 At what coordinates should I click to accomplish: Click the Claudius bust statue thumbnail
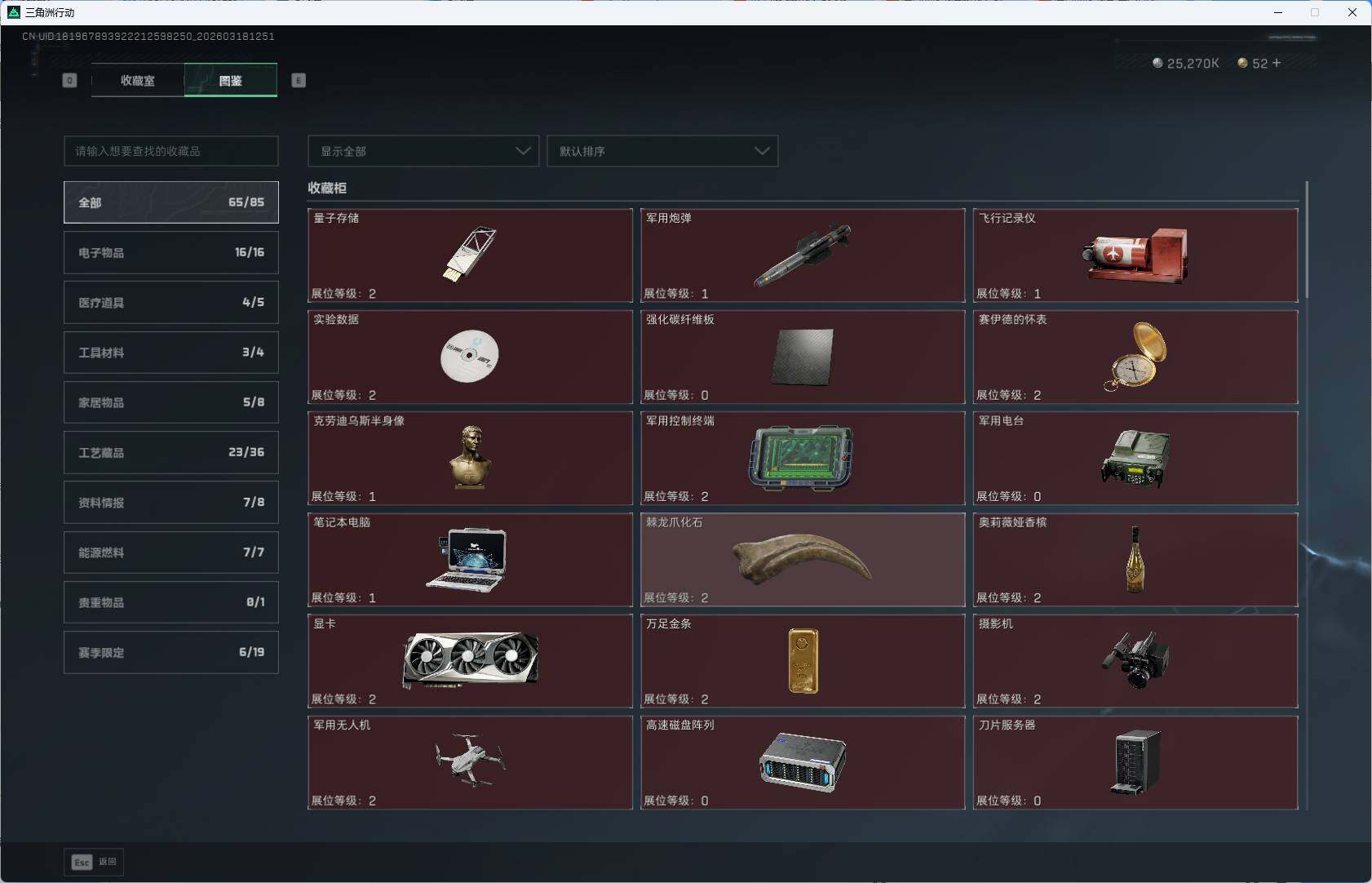(470, 458)
